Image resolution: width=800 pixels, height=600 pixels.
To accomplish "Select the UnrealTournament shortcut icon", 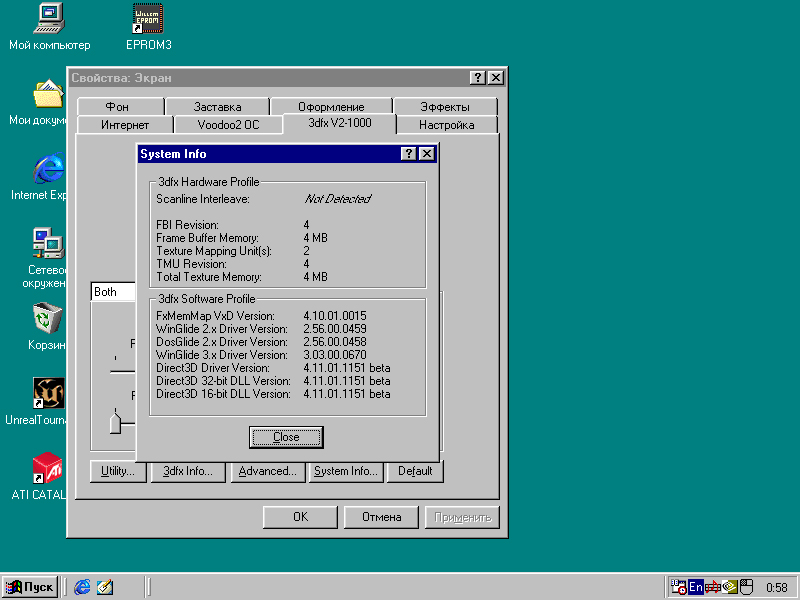I will (x=49, y=393).
